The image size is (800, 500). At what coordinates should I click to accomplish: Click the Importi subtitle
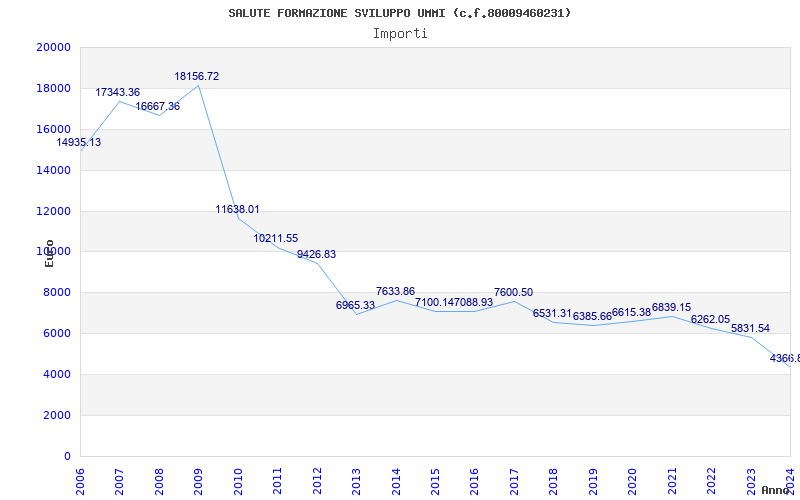(x=400, y=34)
